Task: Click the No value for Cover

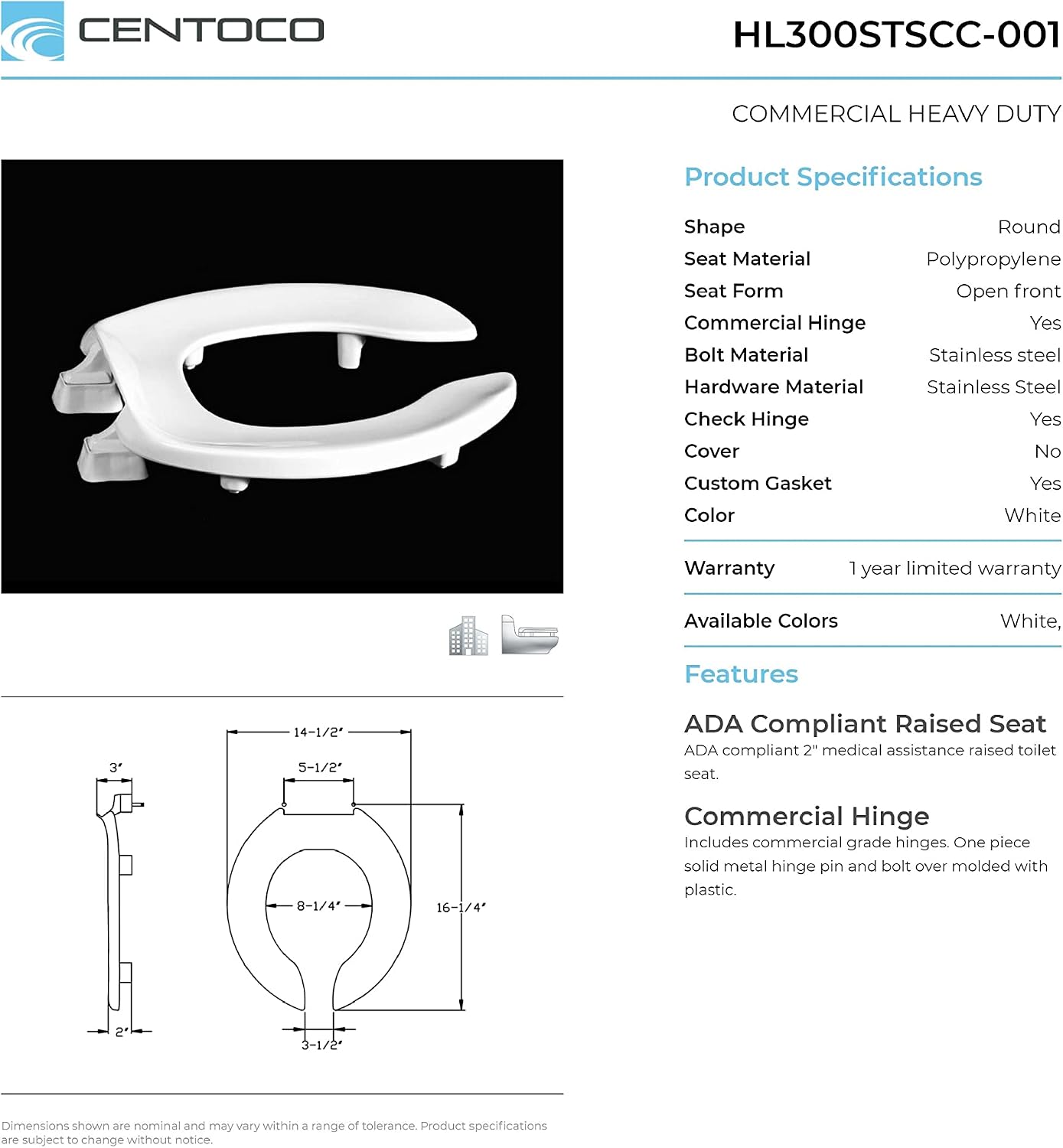Action: (x=1048, y=452)
